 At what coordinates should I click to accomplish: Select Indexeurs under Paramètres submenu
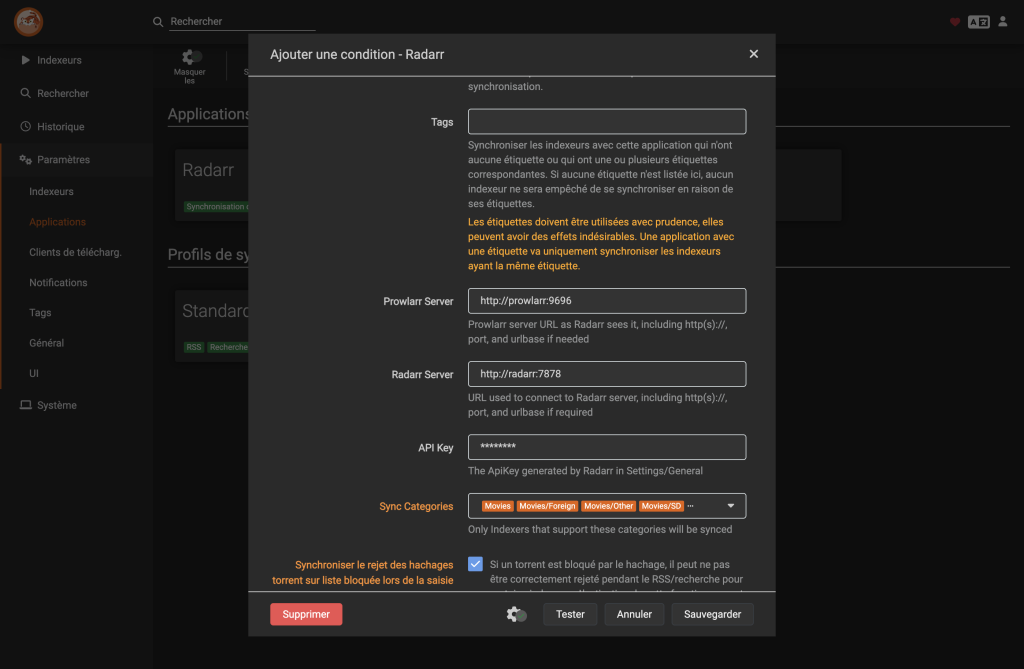coord(51,191)
